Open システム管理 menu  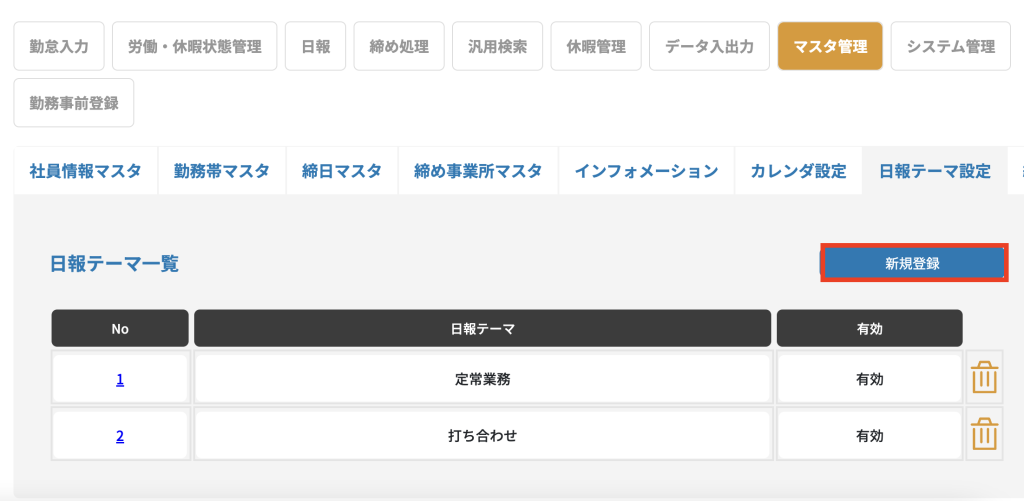click(950, 46)
